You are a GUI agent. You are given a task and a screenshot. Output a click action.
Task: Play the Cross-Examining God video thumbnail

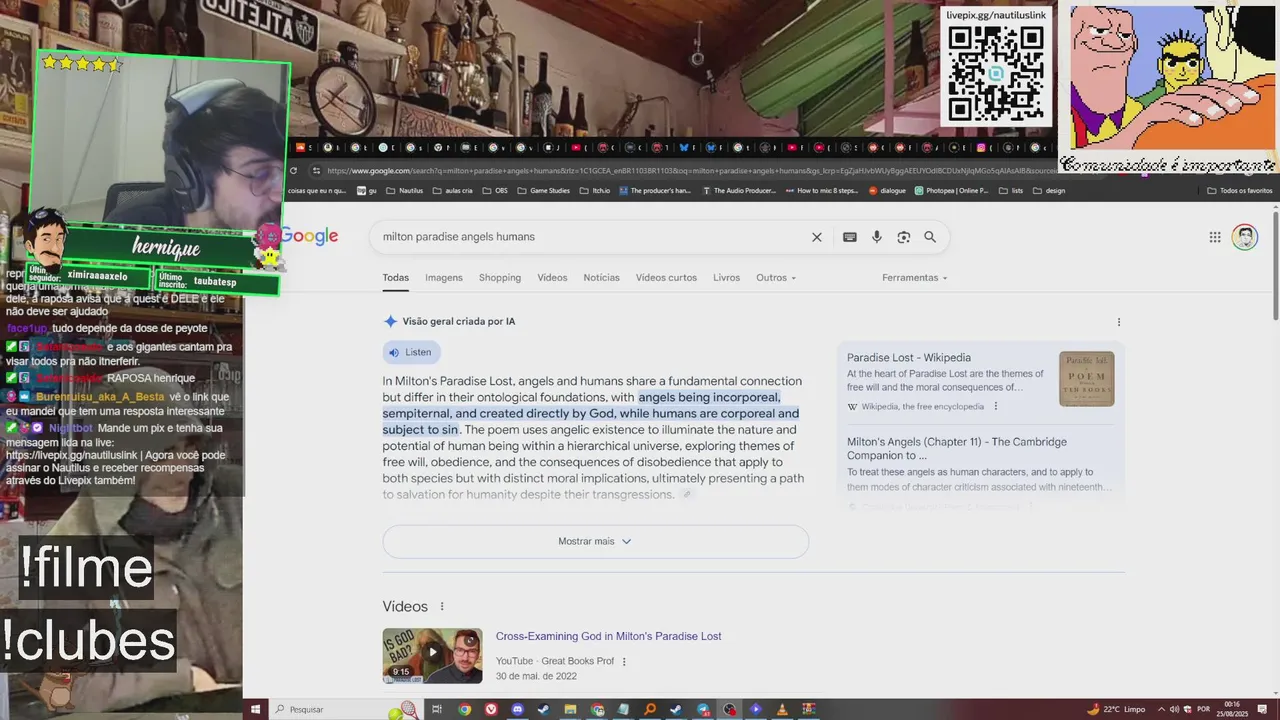(432, 655)
